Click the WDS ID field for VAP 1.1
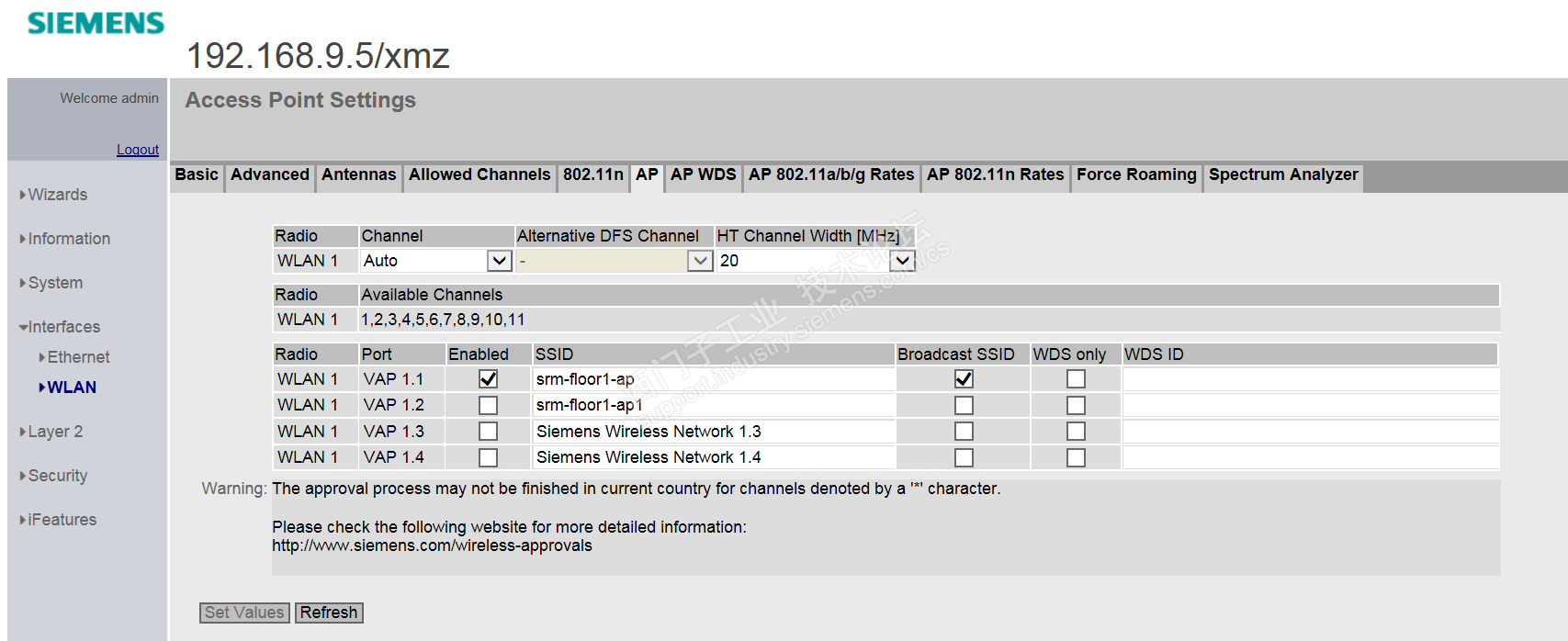Screen dimensions: 1568x641 click(x=1310, y=379)
